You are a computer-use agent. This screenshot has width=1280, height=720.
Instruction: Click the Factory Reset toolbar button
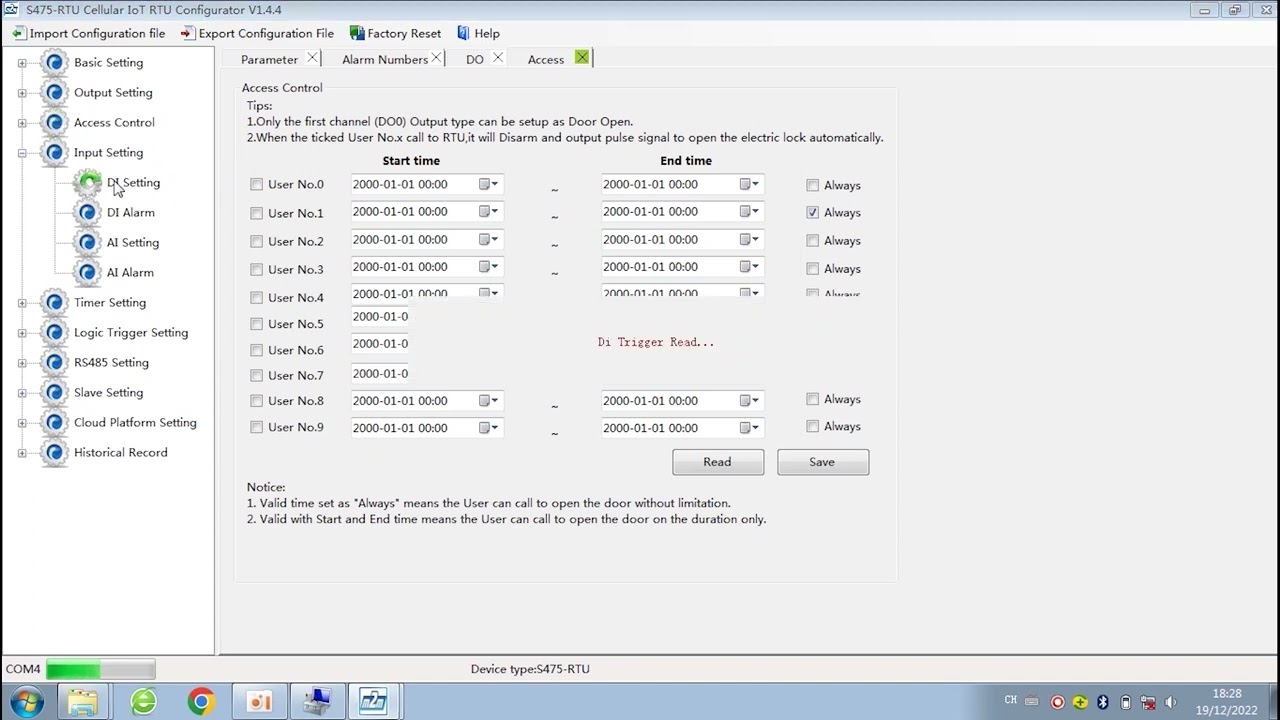[395, 33]
